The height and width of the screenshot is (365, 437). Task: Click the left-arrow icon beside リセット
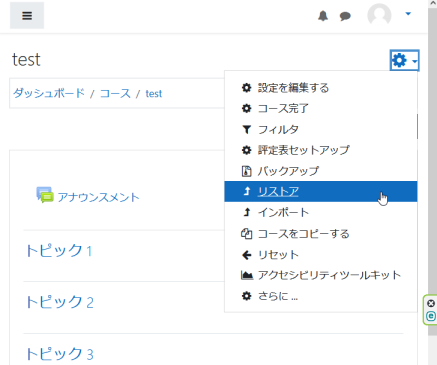(x=247, y=255)
